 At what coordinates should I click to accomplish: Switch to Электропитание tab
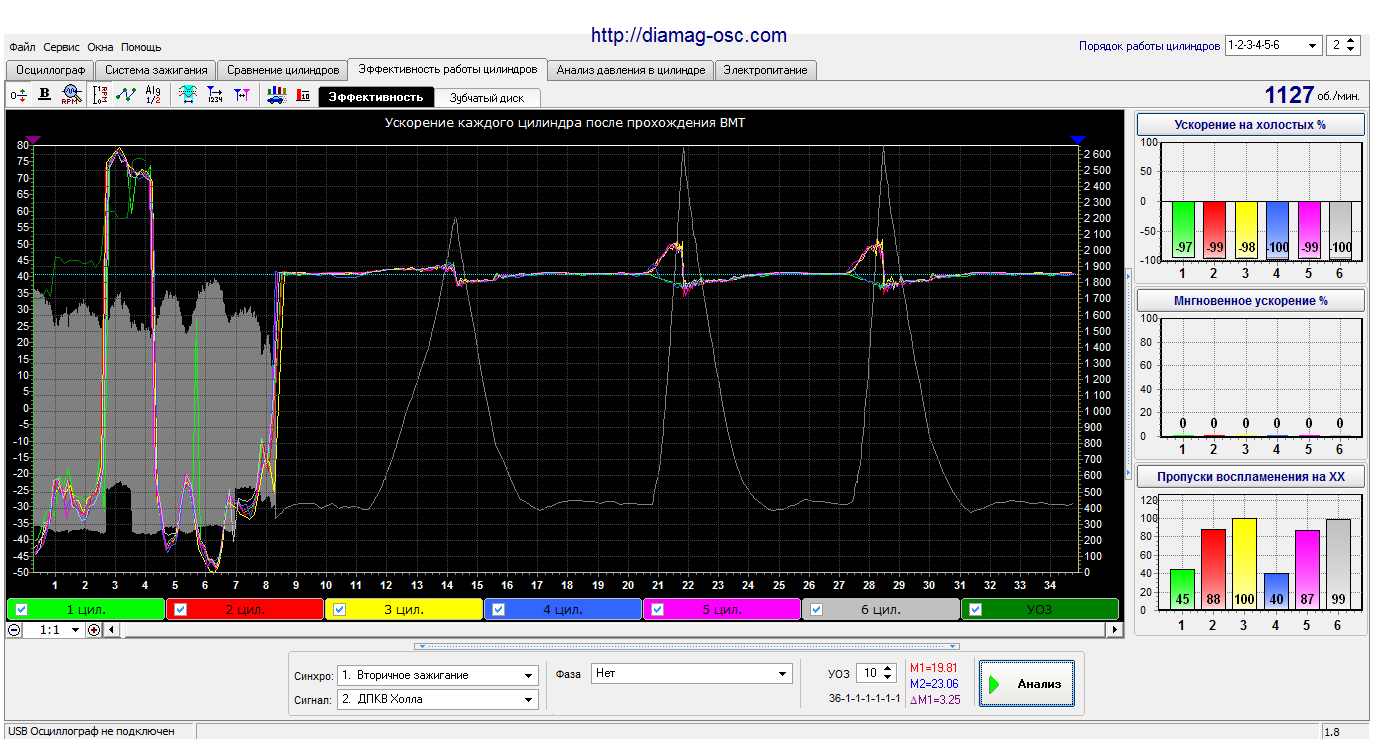coord(766,70)
